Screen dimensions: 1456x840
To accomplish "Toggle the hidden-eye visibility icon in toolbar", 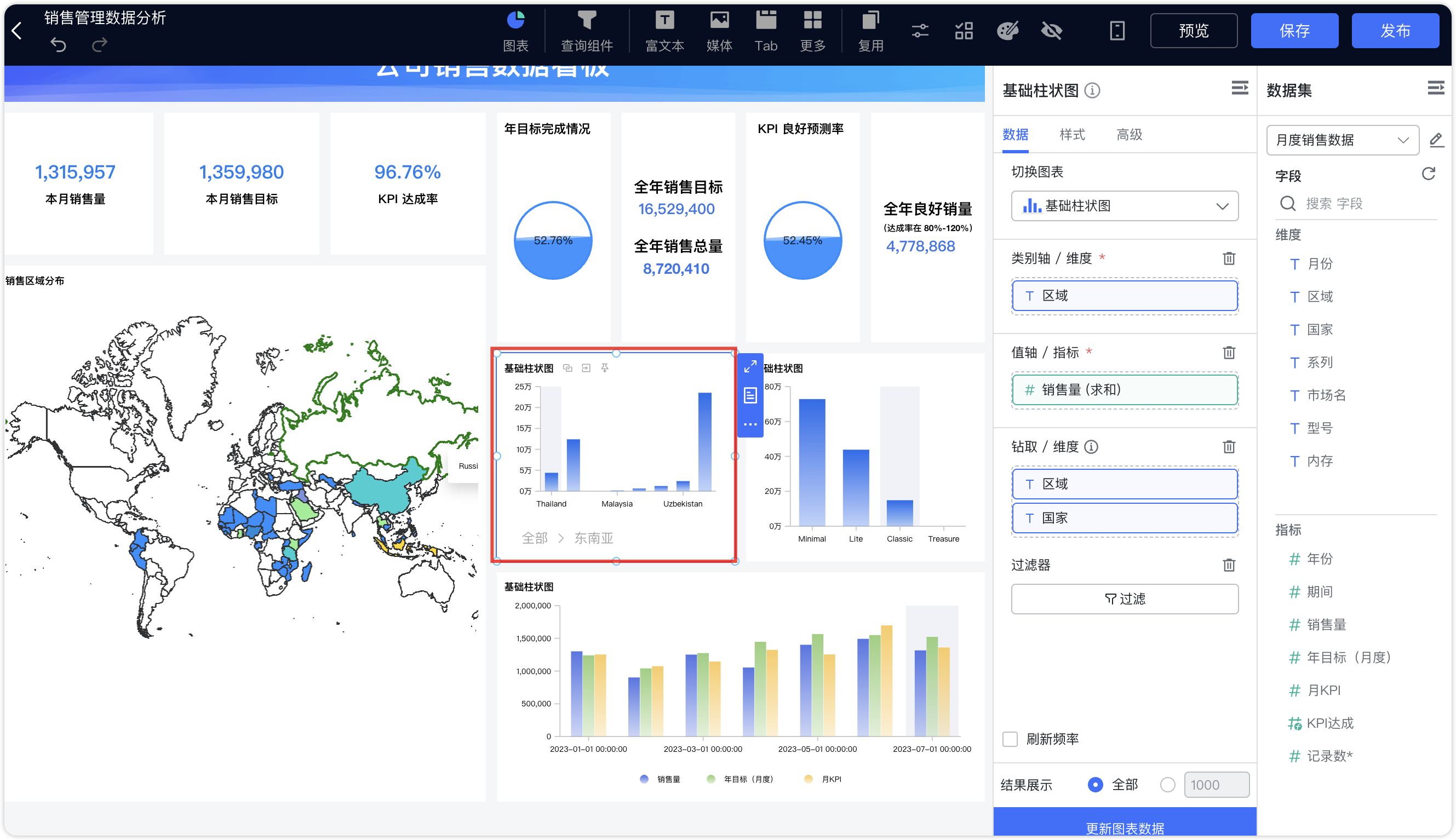I will click(x=1051, y=31).
